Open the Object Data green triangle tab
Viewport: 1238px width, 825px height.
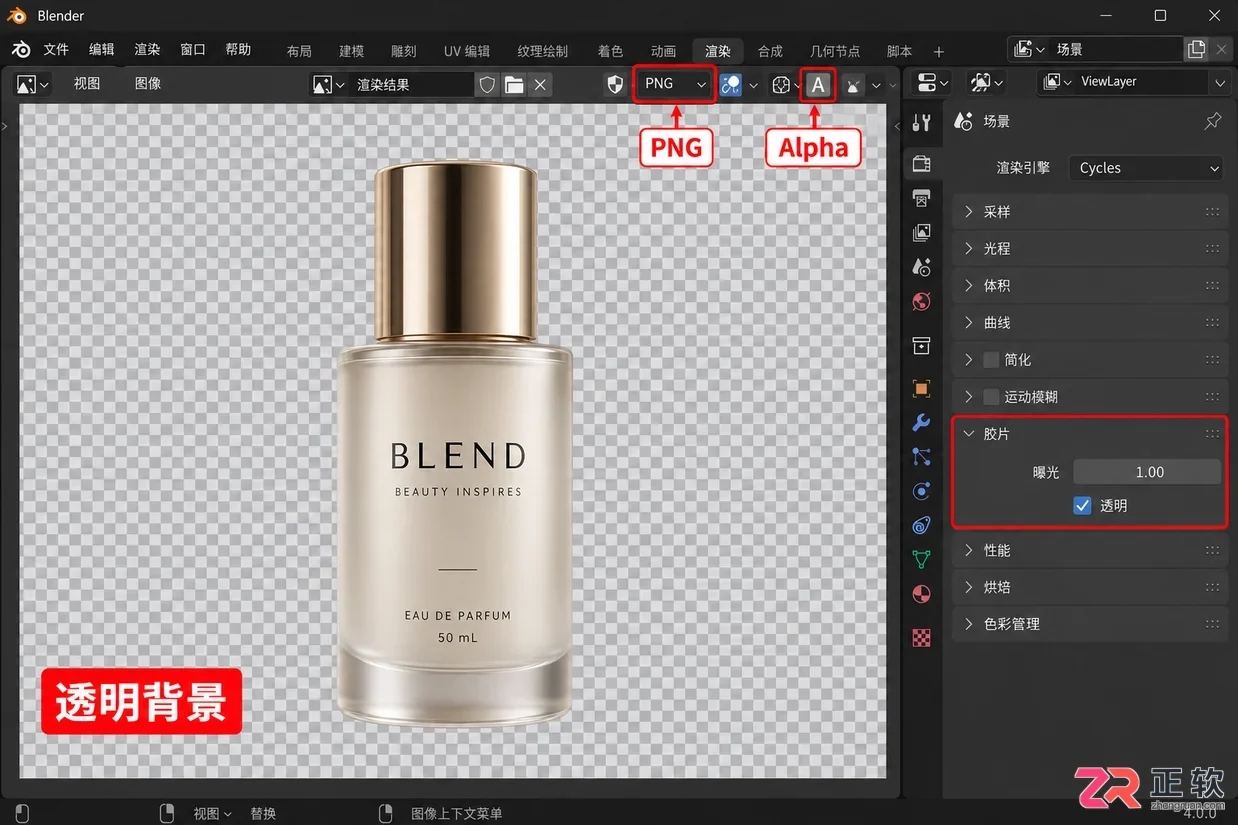(x=922, y=560)
